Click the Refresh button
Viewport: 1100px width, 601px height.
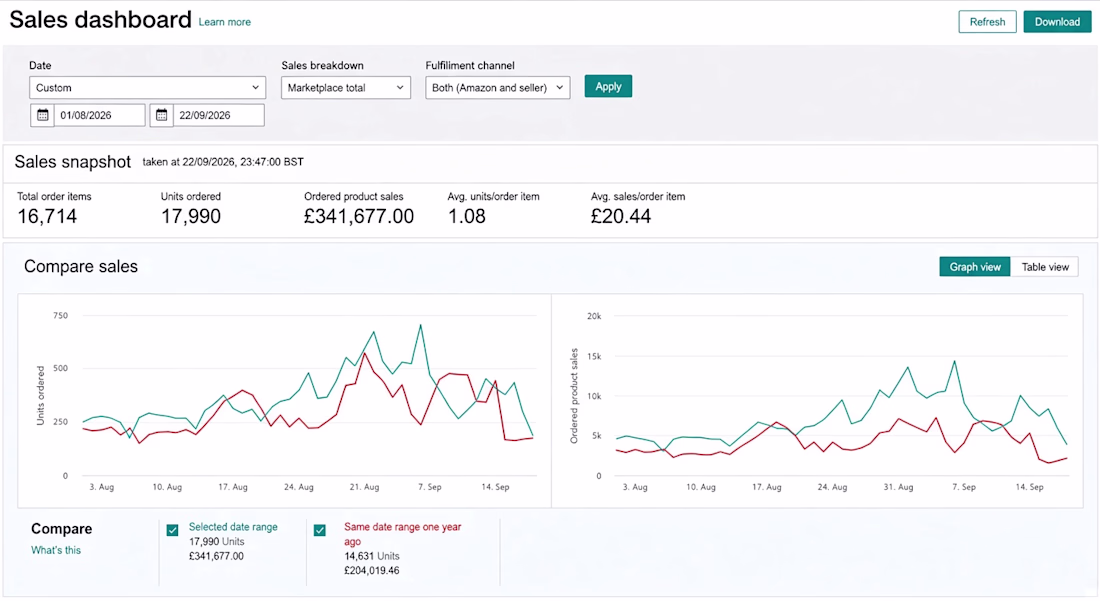coord(987,22)
